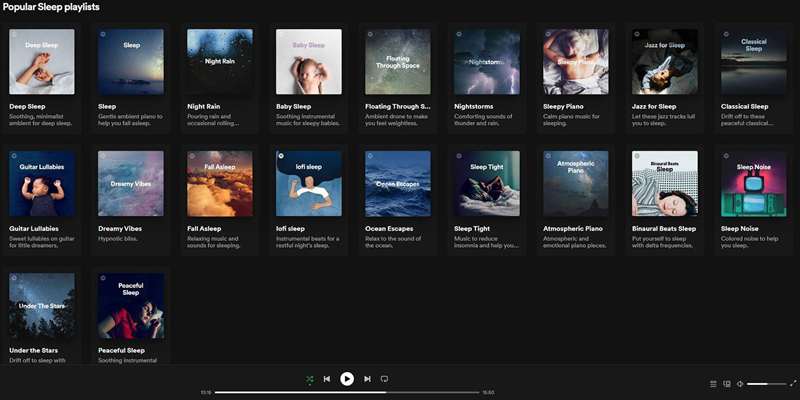Click the Night Rain title below cover
This screenshot has width=800, height=400.
[x=204, y=107]
